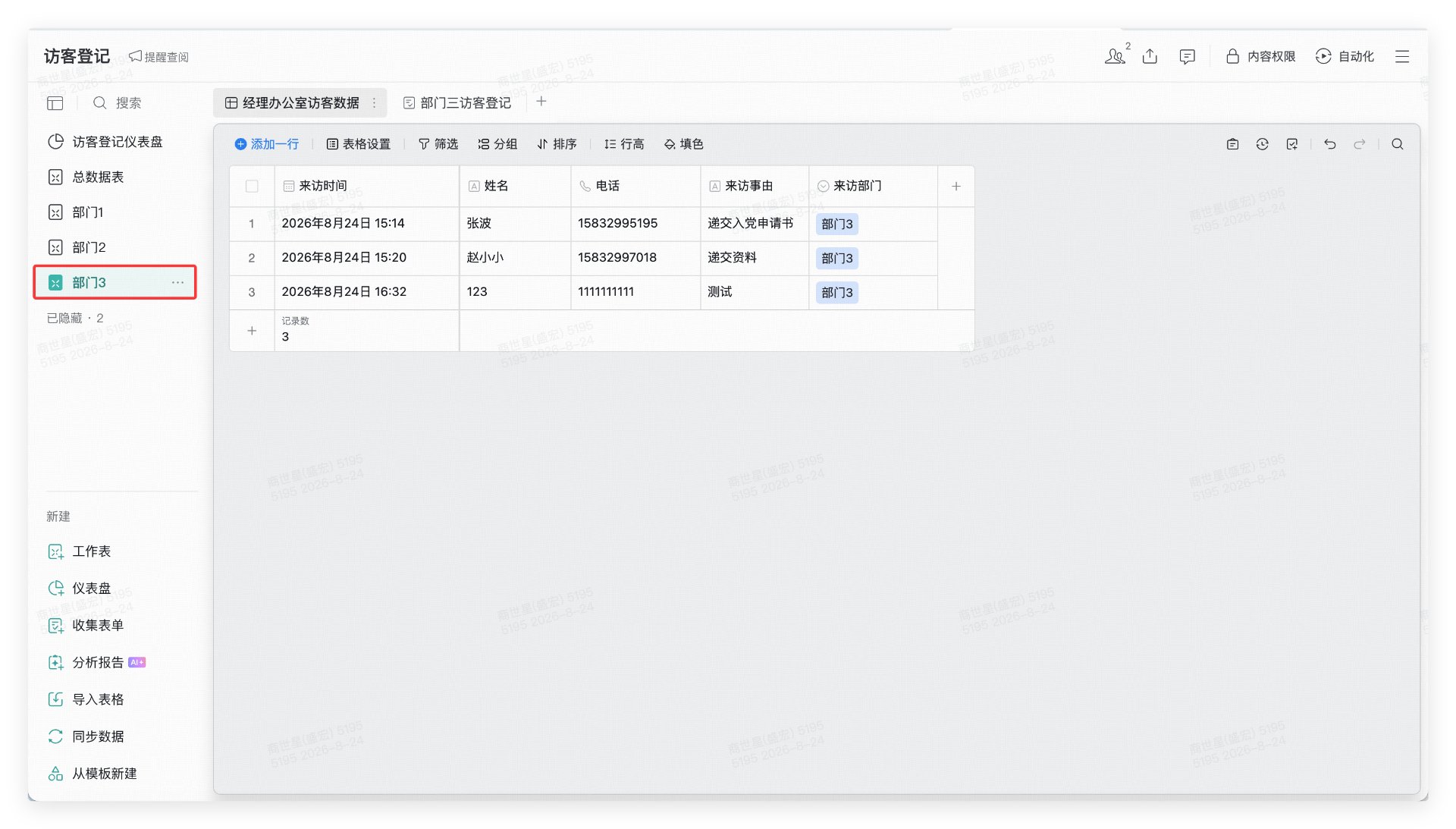Click the redo arrow
The height and width of the screenshot is (829, 1456).
click(1360, 144)
